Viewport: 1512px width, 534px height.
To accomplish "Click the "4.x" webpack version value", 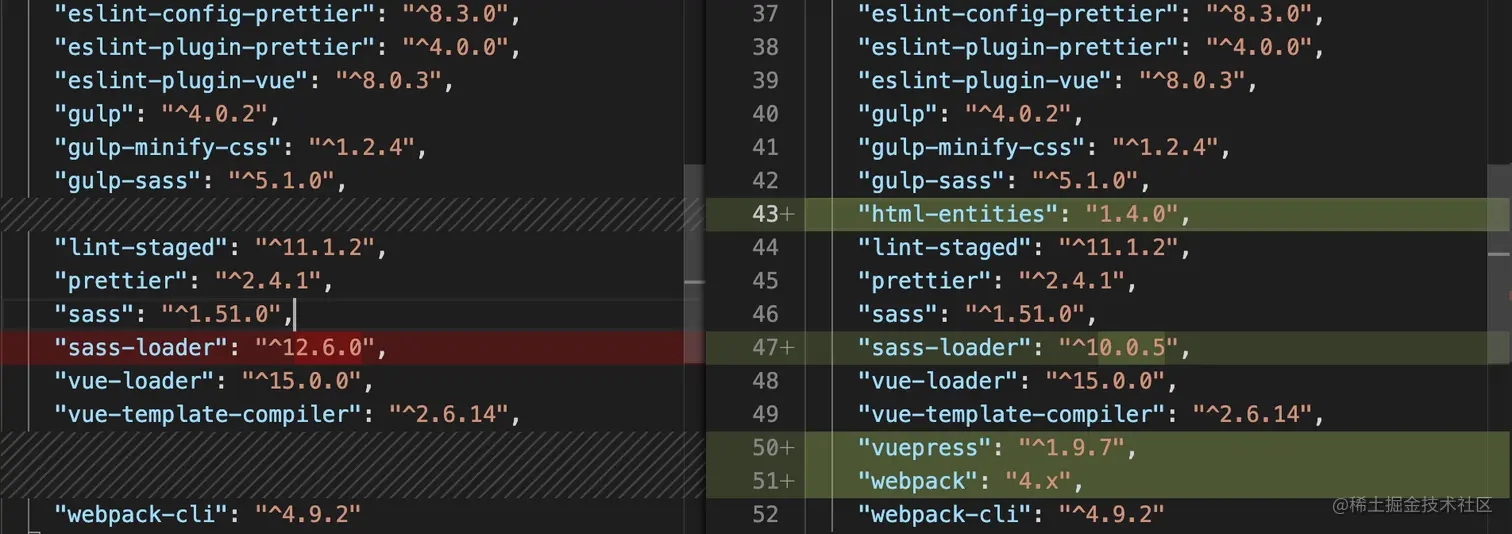I will click(1038, 481).
